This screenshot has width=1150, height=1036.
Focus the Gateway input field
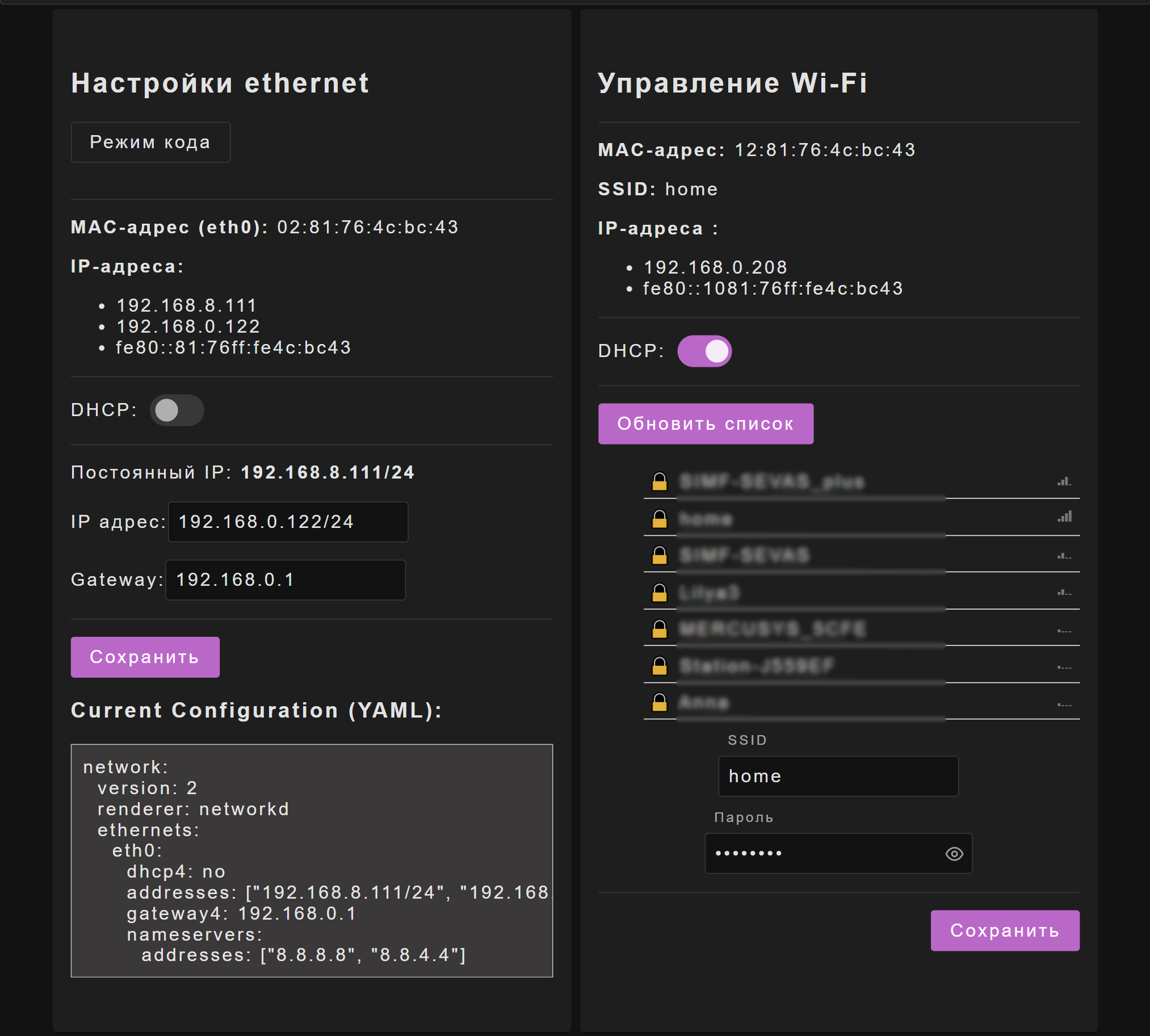click(285, 580)
